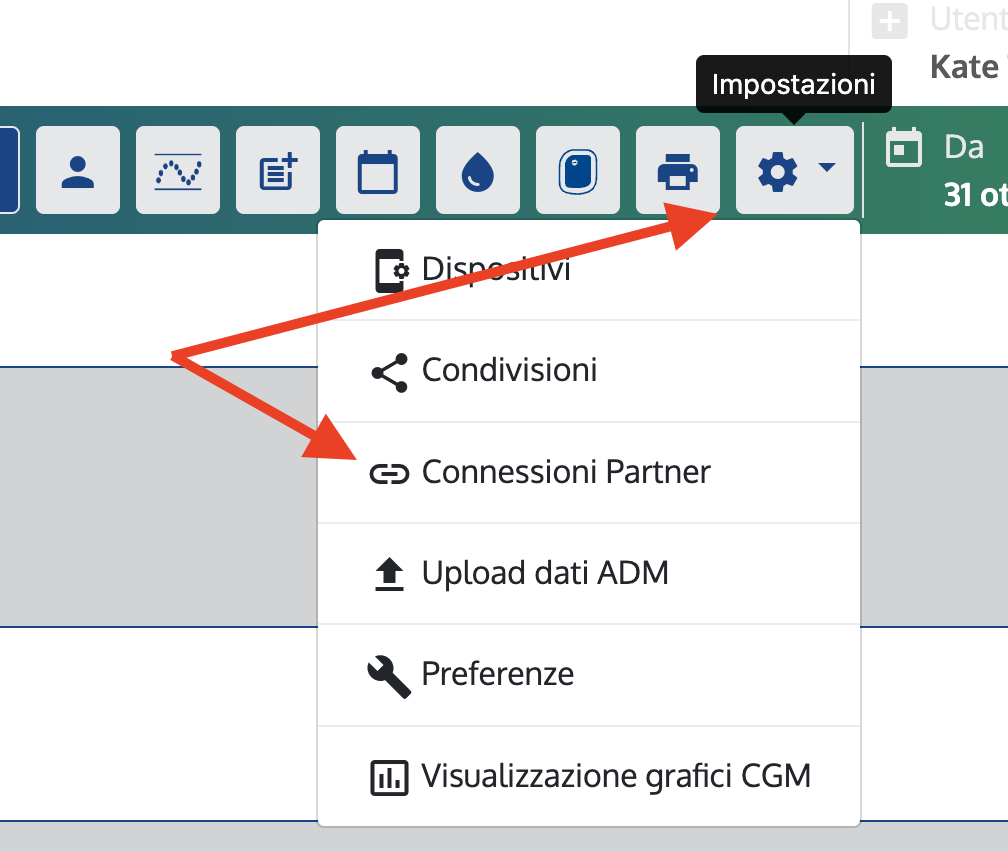This screenshot has width=1008, height=852.
Task: Click the upload arrow icon
Action: click(389, 574)
